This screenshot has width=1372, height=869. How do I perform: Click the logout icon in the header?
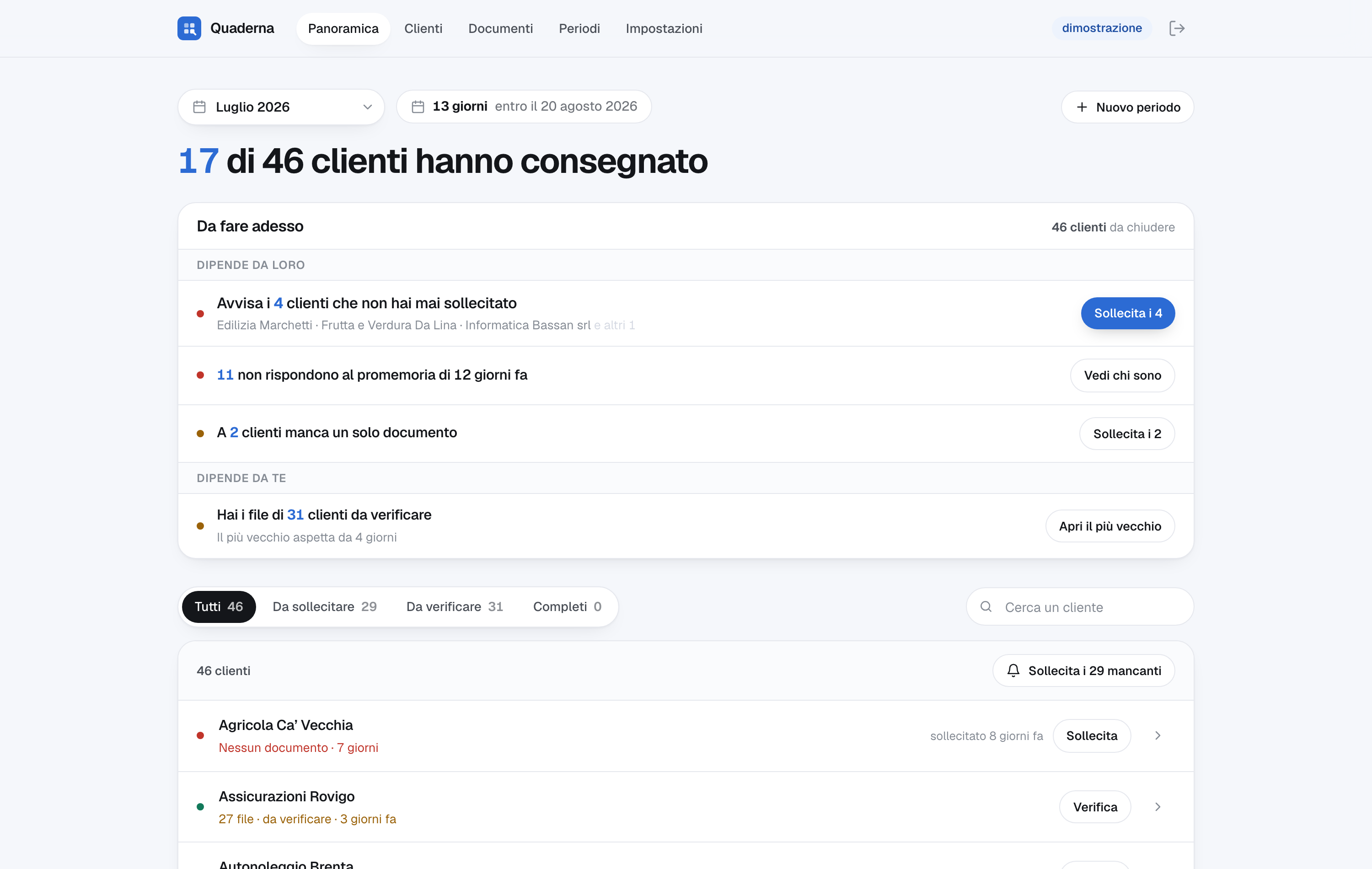1177,28
